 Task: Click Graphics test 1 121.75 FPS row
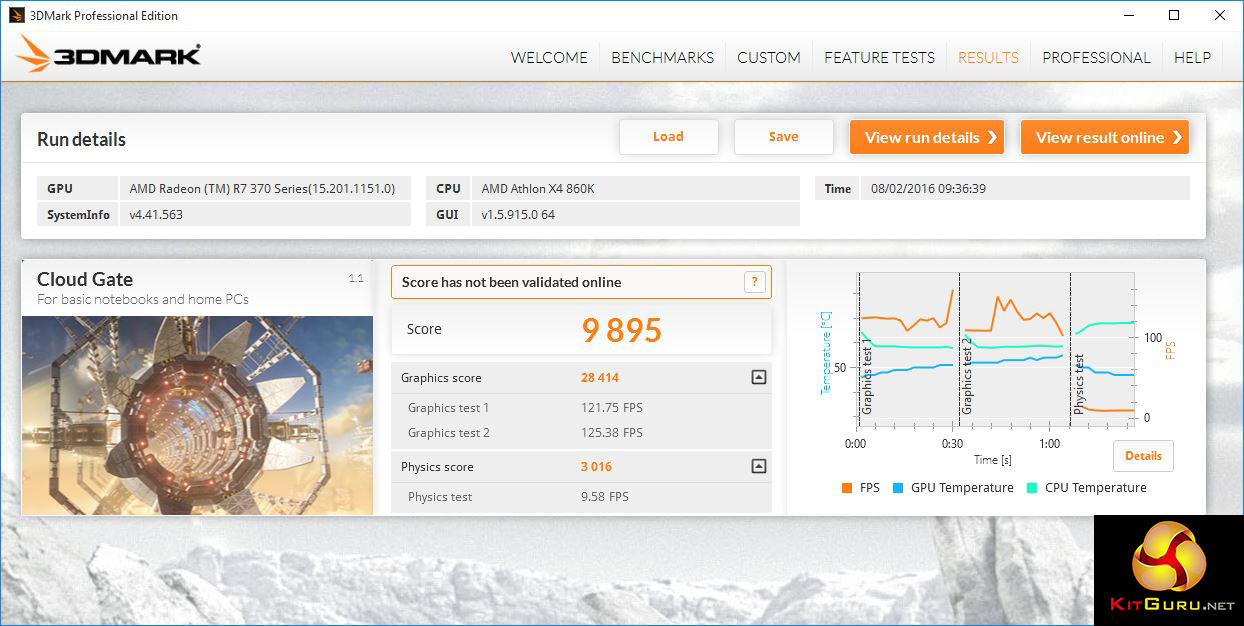pos(581,408)
